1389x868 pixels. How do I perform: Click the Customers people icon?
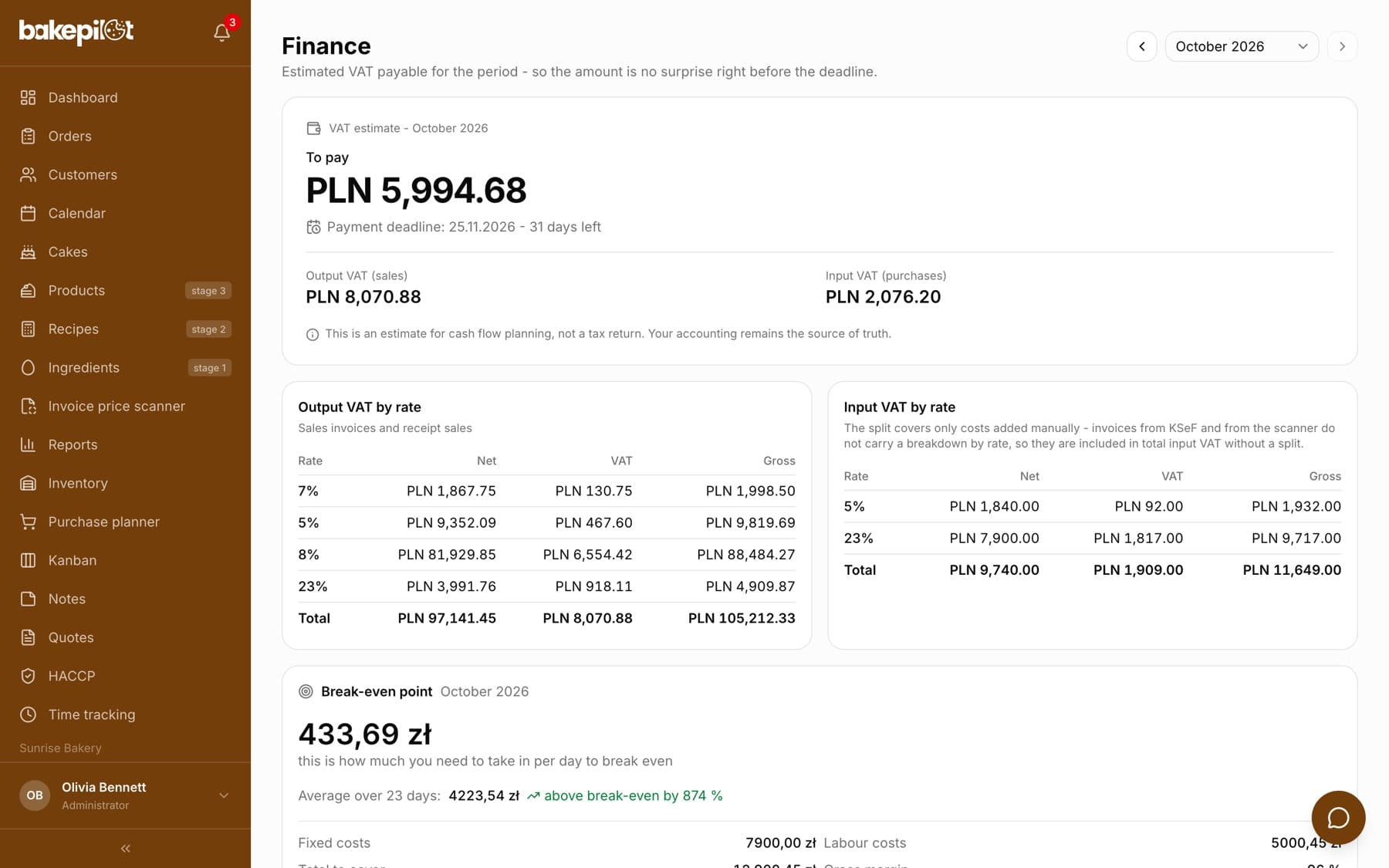tap(29, 174)
